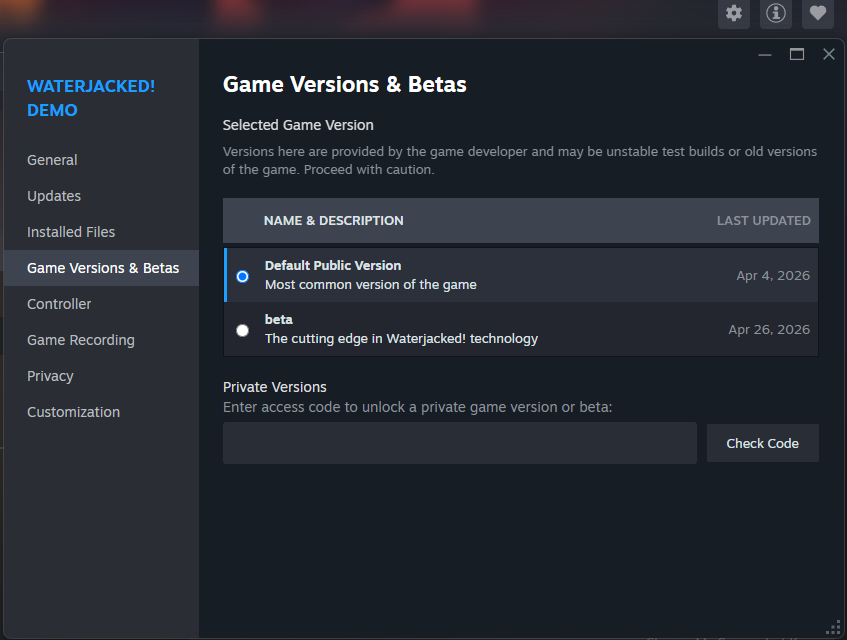The height and width of the screenshot is (640, 847).
Task: Click the NAME & DESCRIPTION column header
Action: [x=333, y=220]
